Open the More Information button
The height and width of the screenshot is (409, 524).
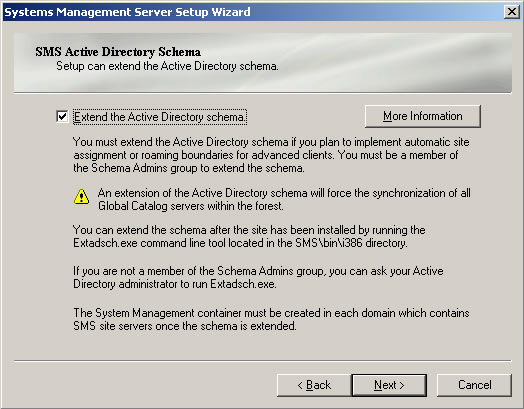click(x=423, y=116)
